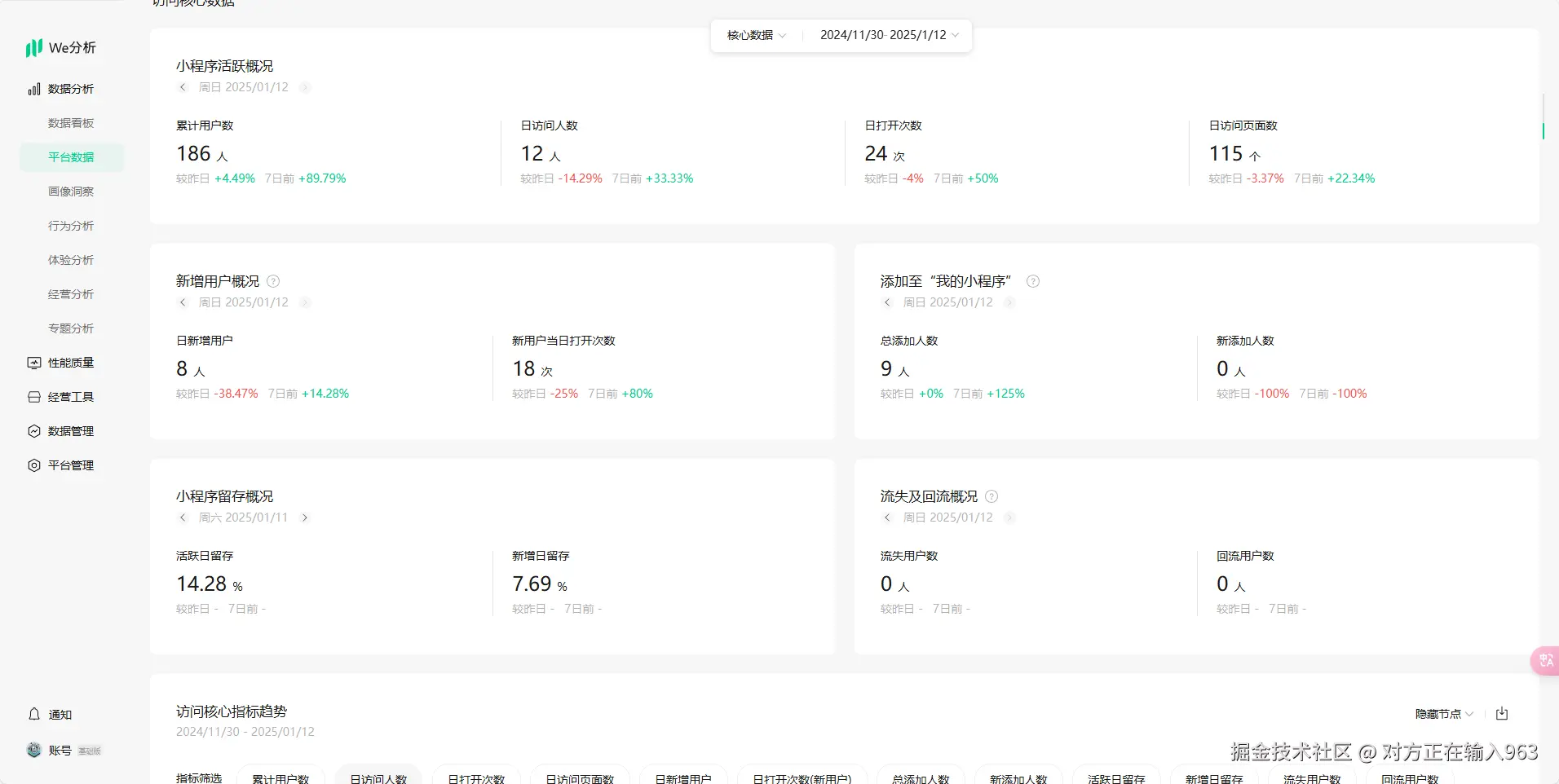Click the 14.28 活跃日留存 value
Image resolution: width=1559 pixels, height=784 pixels.
click(201, 584)
